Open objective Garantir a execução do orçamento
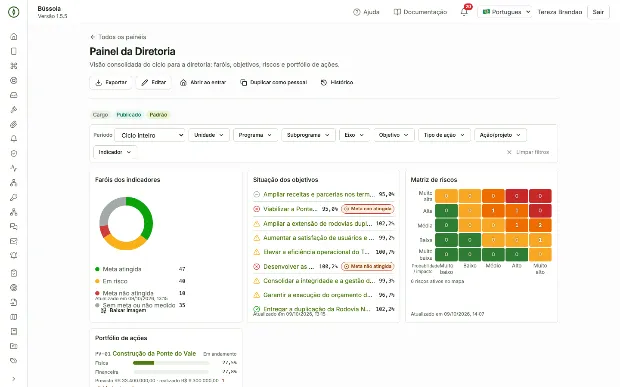620x387 pixels. (x=318, y=295)
